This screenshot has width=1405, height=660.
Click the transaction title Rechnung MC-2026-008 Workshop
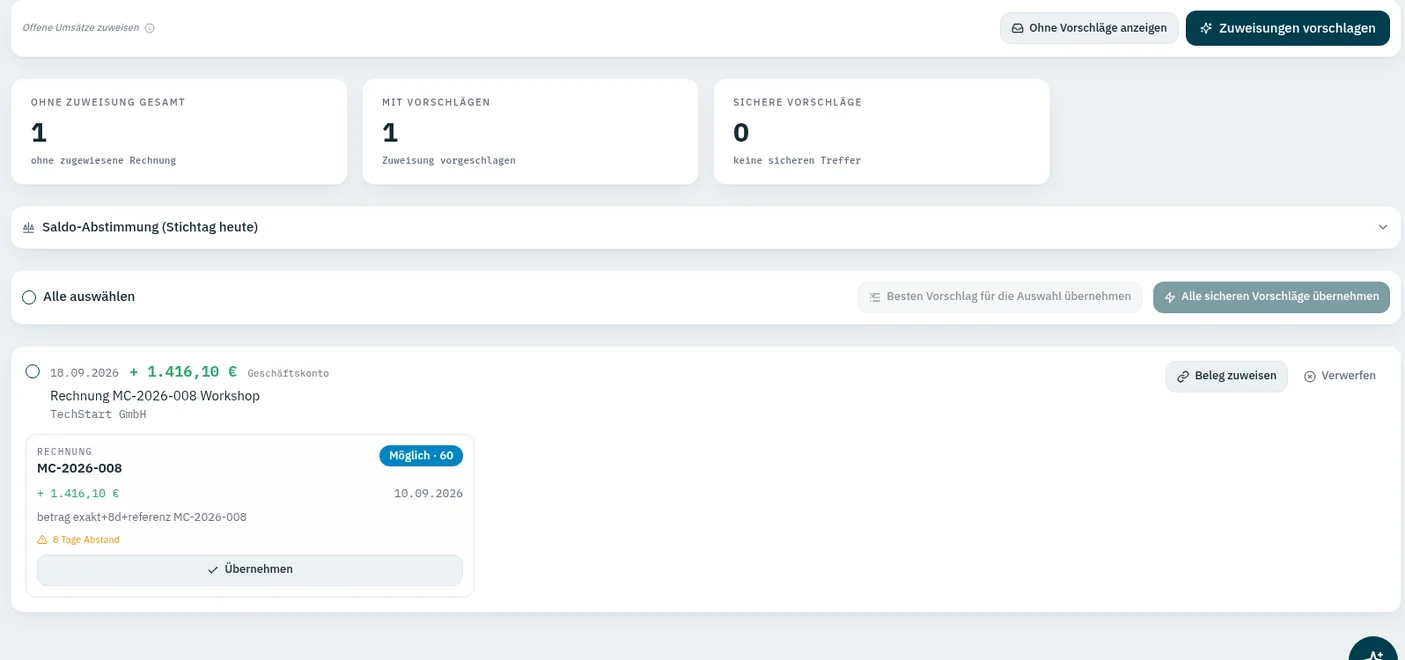155,396
